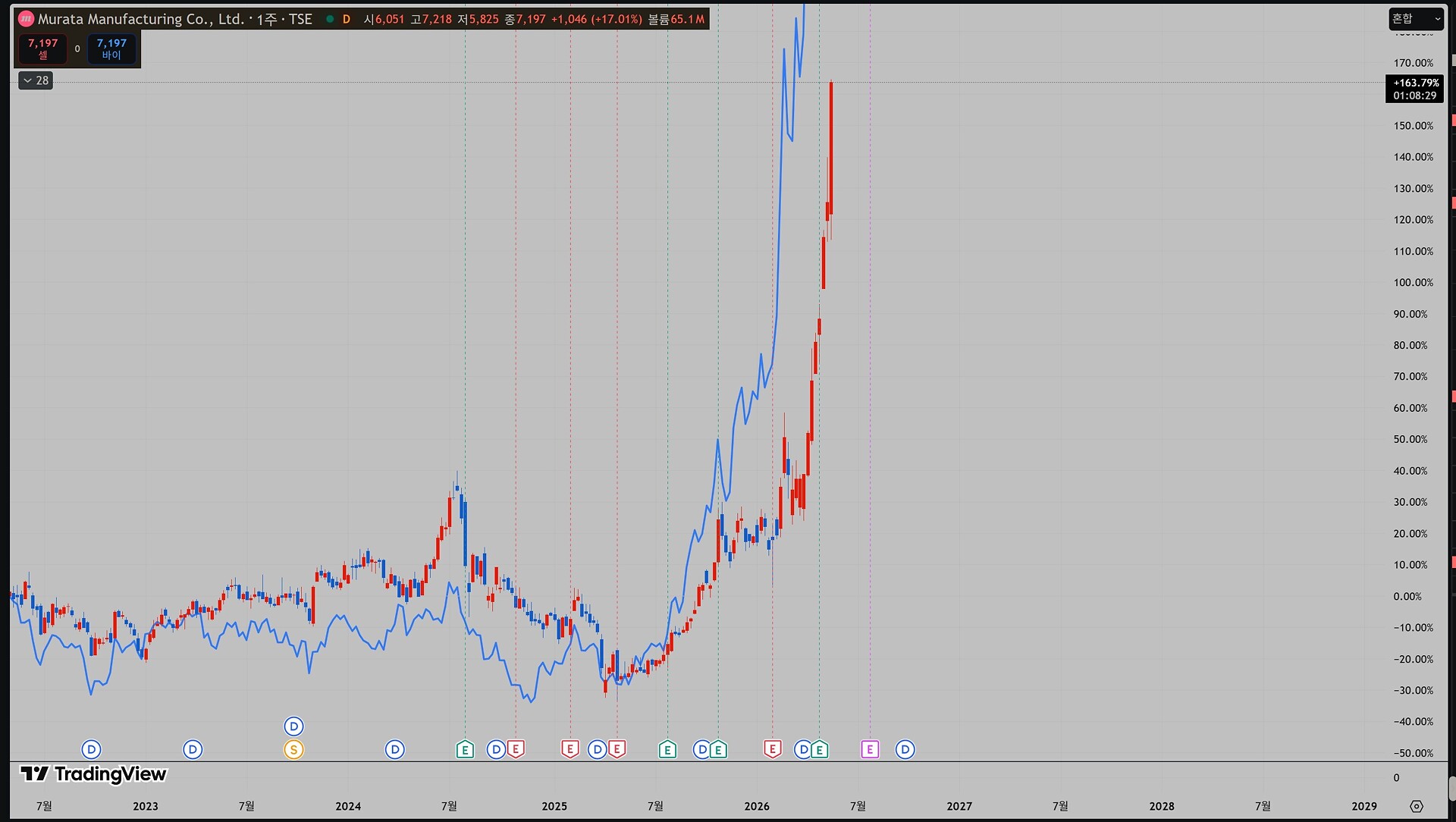Expand the 혼합 price scale mode dropdown
The image size is (1456, 822).
(1415, 19)
